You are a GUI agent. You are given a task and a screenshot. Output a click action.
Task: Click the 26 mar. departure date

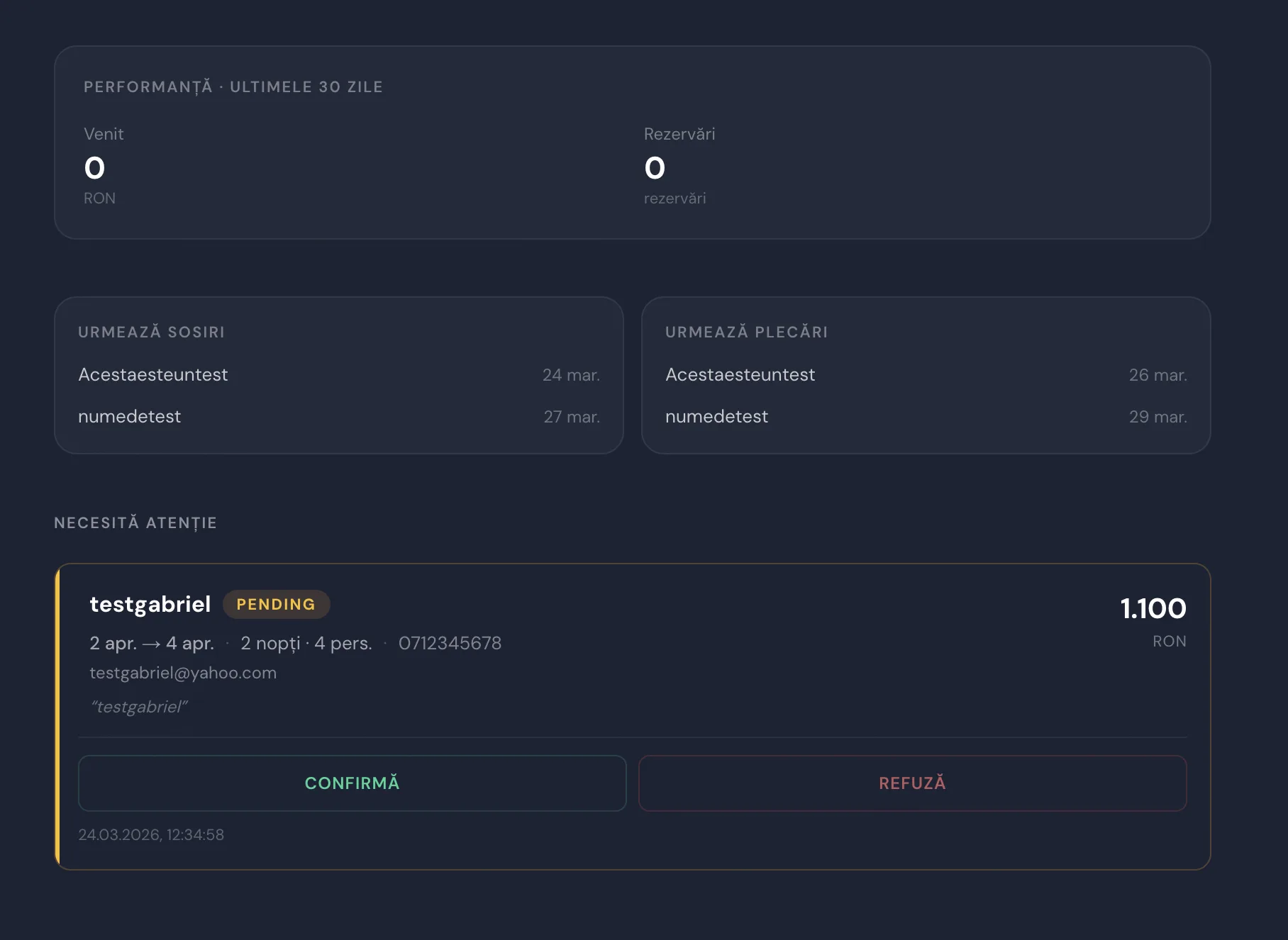(1158, 375)
